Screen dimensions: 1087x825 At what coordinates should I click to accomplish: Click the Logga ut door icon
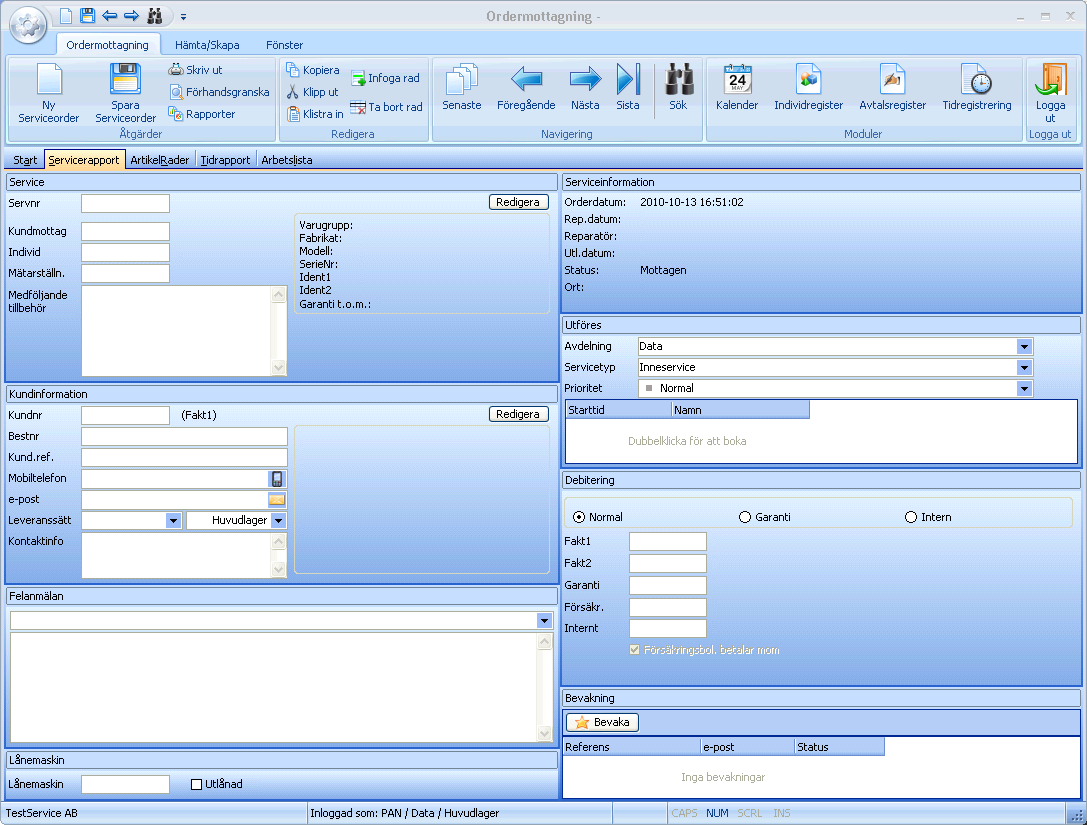pos(1050,80)
